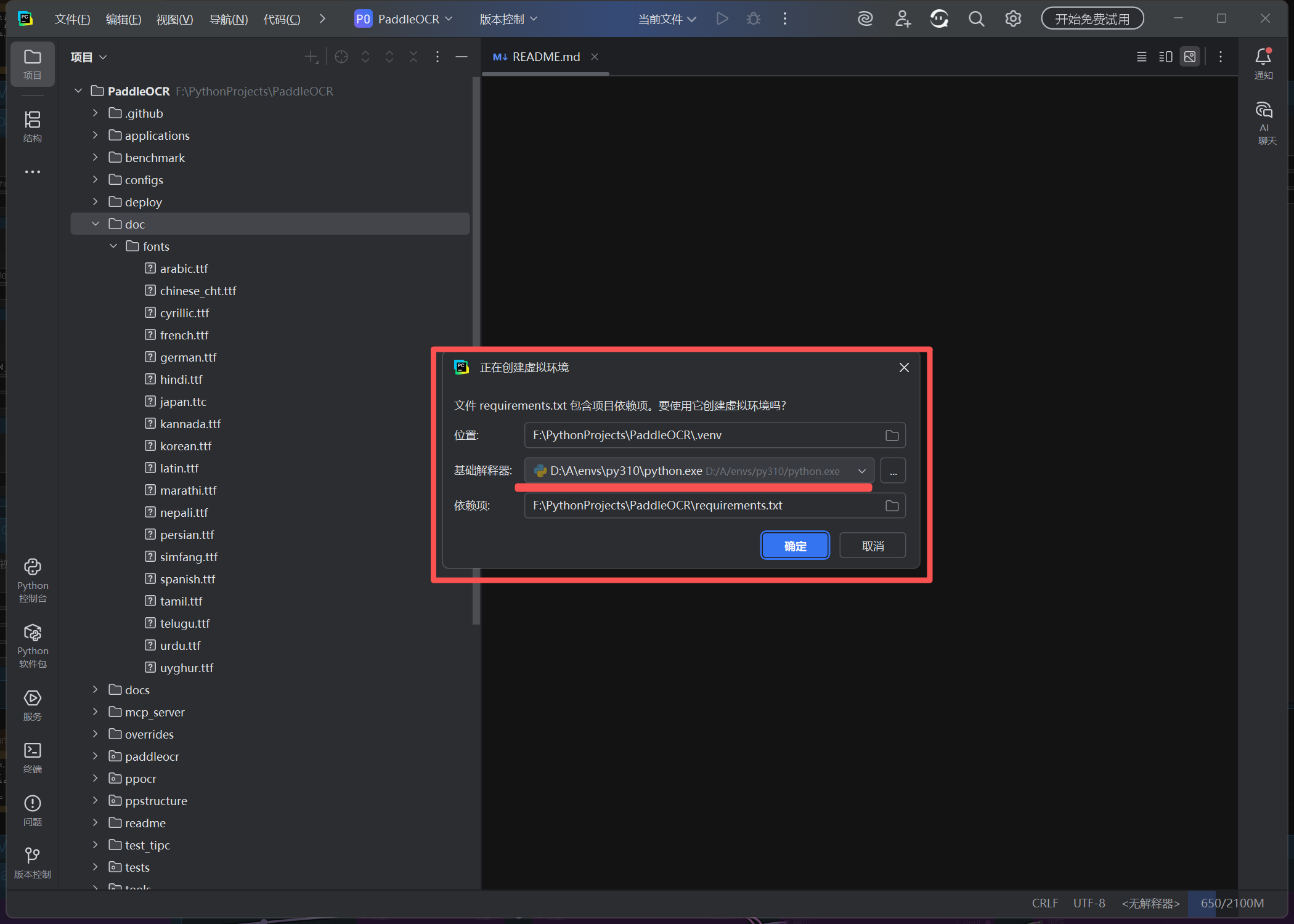Open Code With Me add-user icon
The image size is (1294, 924).
[x=903, y=19]
